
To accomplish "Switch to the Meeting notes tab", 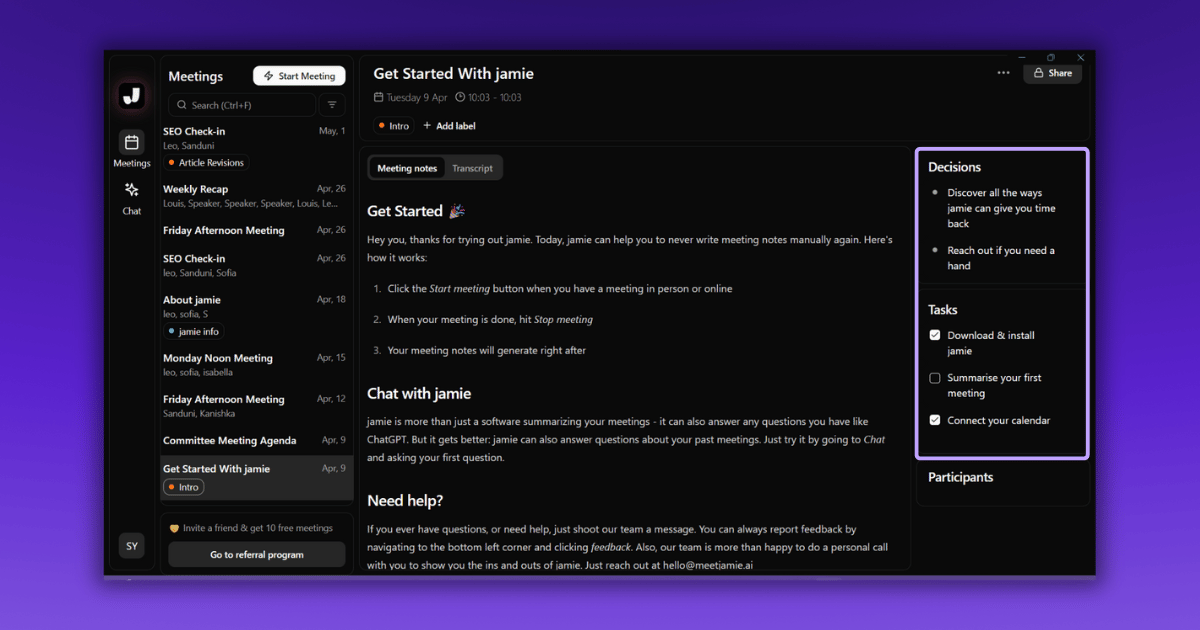I will 407,168.
